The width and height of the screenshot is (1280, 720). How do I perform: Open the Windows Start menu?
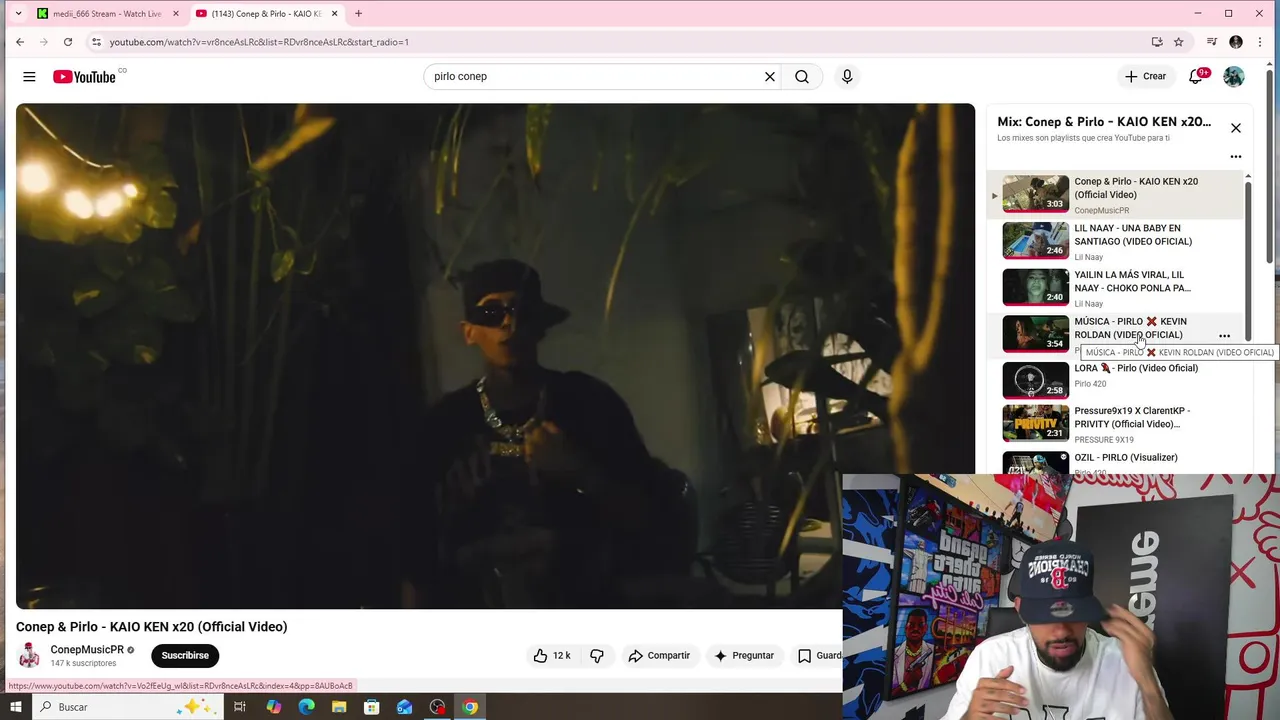pyautogui.click(x=16, y=707)
